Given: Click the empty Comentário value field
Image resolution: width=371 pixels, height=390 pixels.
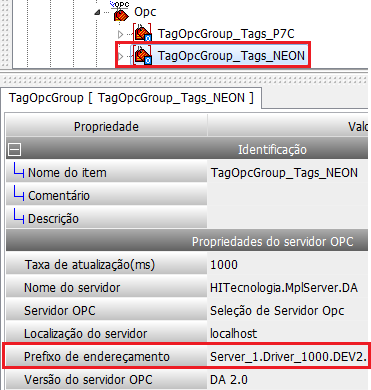Looking at the screenshot, I should pos(288,195).
